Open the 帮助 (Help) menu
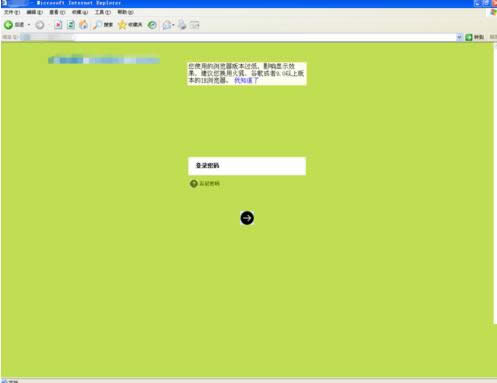The height and width of the screenshot is (383, 497). [125, 12]
